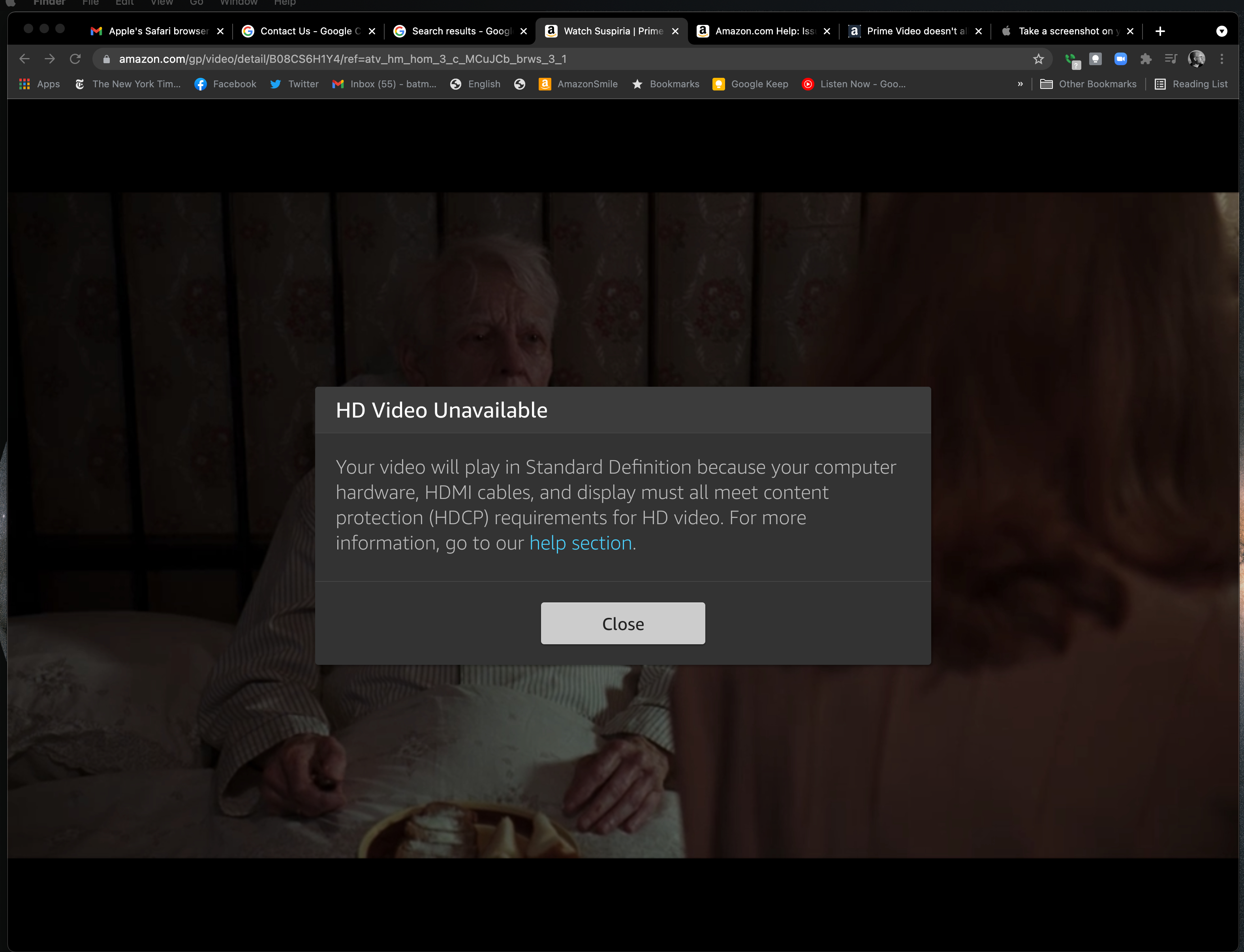Image resolution: width=1244 pixels, height=952 pixels.
Task: Open the Help menu
Action: [285, 3]
